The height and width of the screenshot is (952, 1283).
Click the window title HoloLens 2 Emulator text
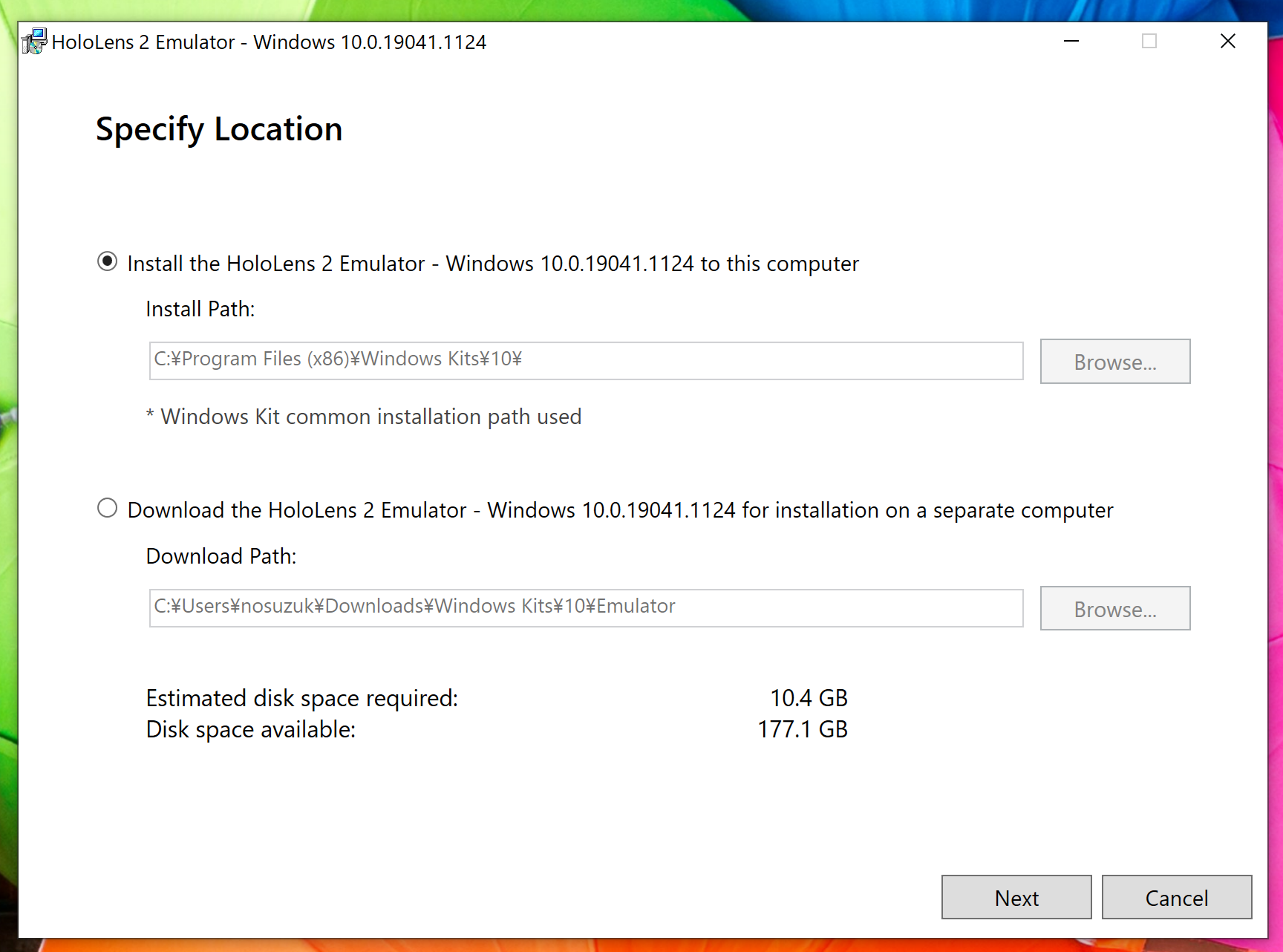pyautogui.click(x=269, y=42)
